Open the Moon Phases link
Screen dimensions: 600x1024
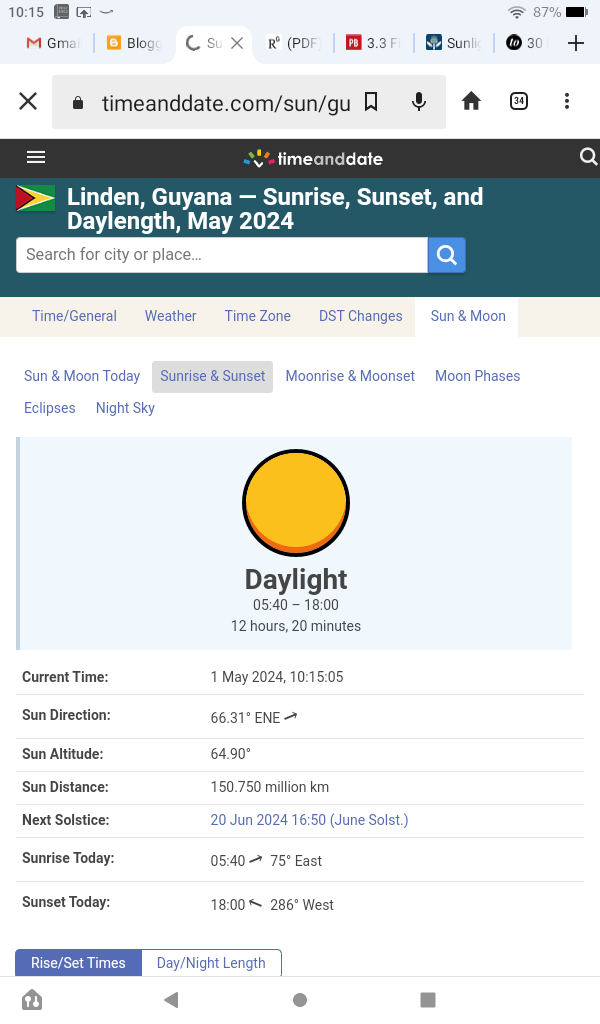477,376
